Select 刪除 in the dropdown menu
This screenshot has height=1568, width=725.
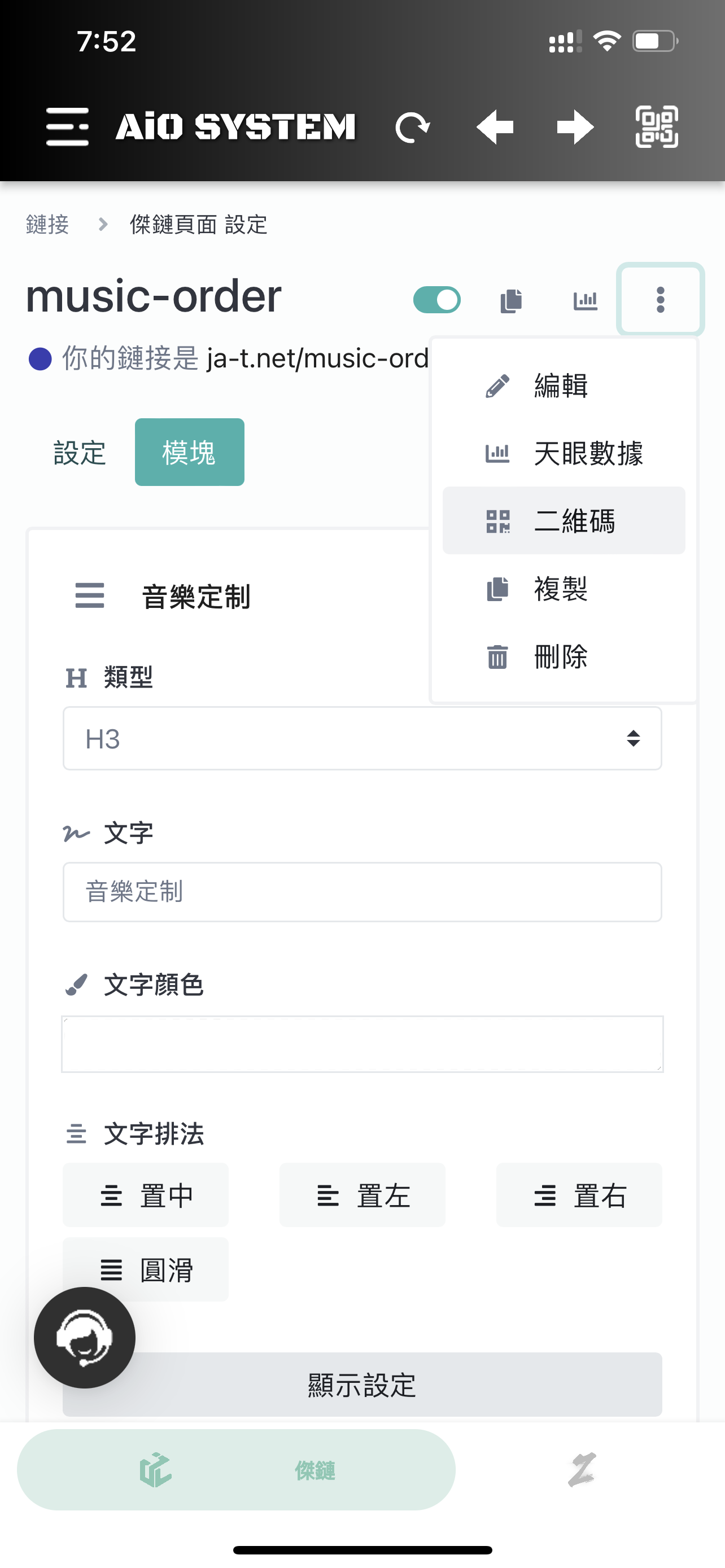pyautogui.click(x=564, y=656)
